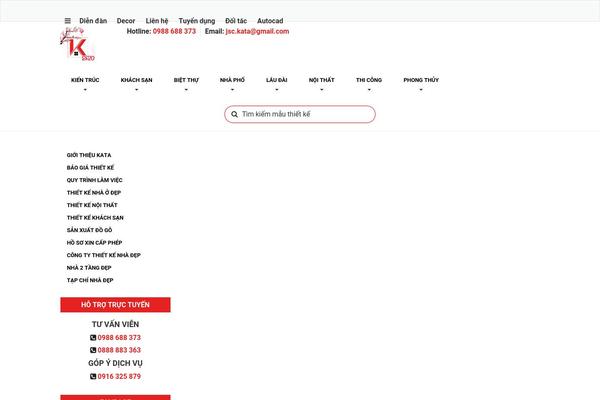Click the HỖ TRỢ TRỰC TUYẾN header
The height and width of the screenshot is (400, 600).
point(115,305)
